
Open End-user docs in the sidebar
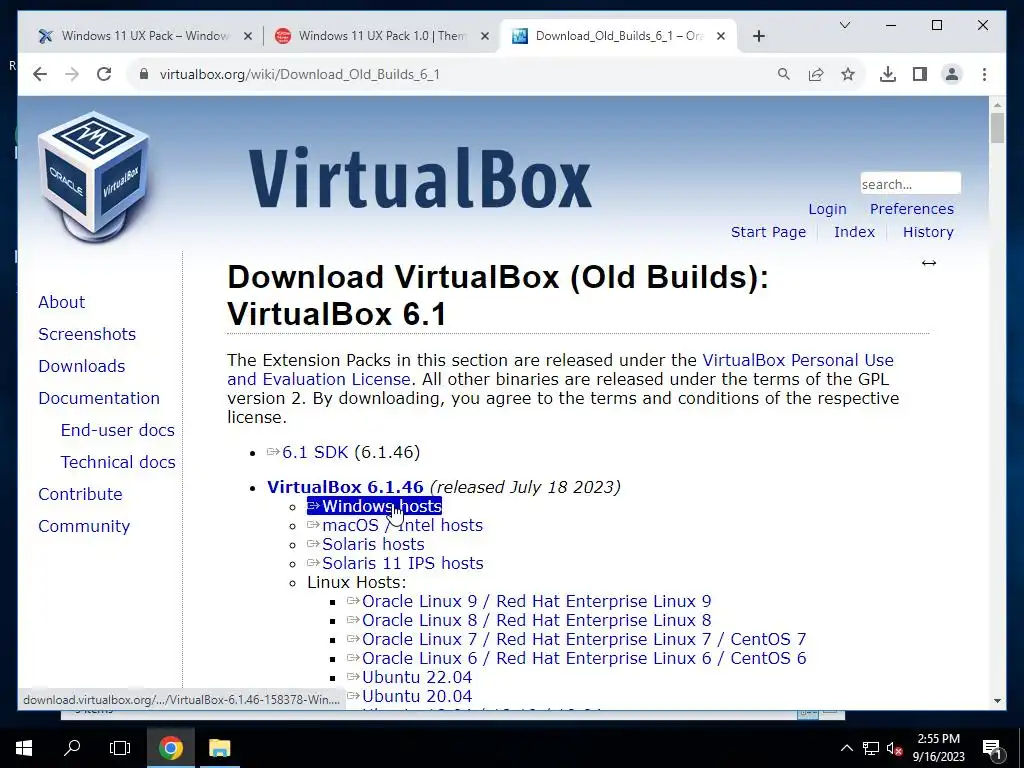pyautogui.click(x=118, y=430)
